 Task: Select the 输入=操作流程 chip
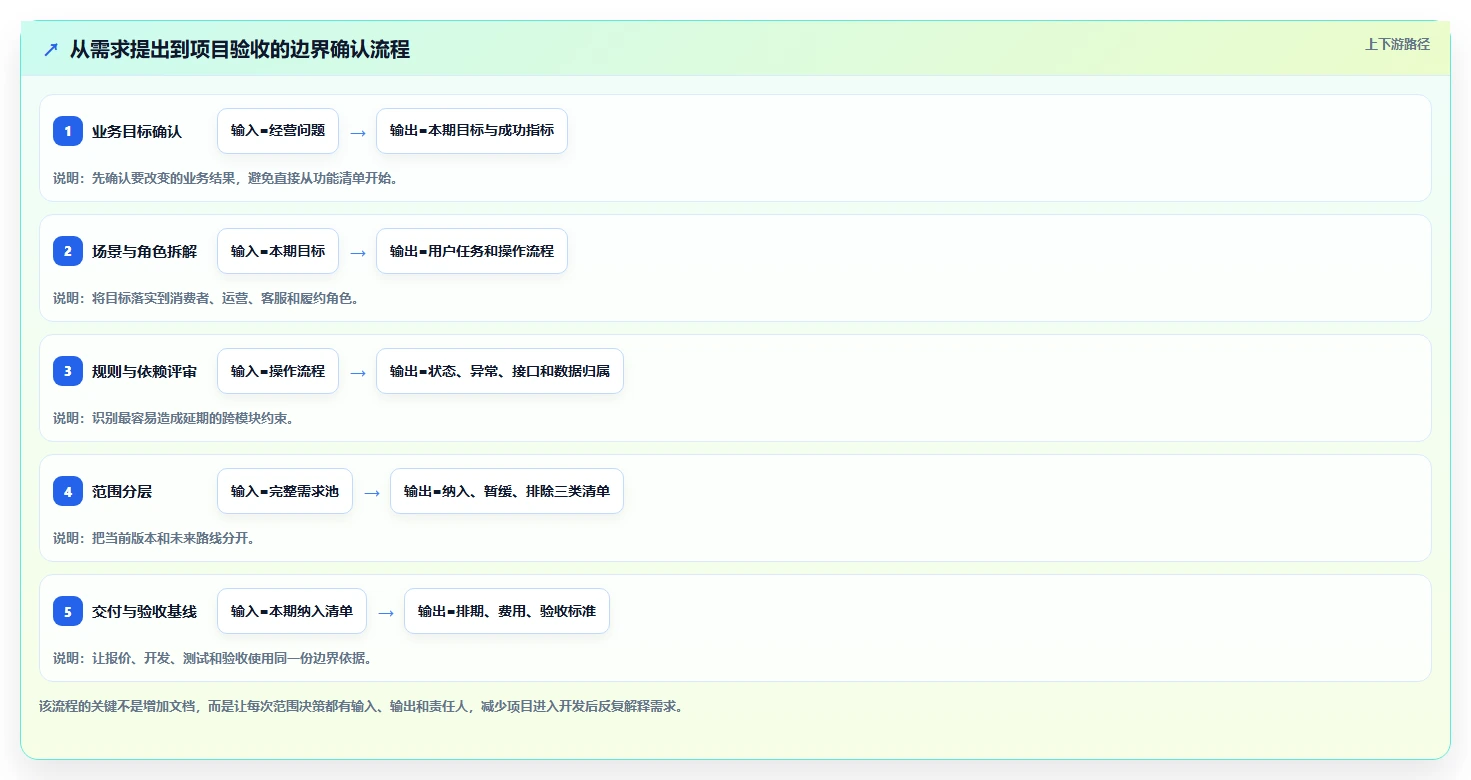pyautogui.click(x=278, y=371)
